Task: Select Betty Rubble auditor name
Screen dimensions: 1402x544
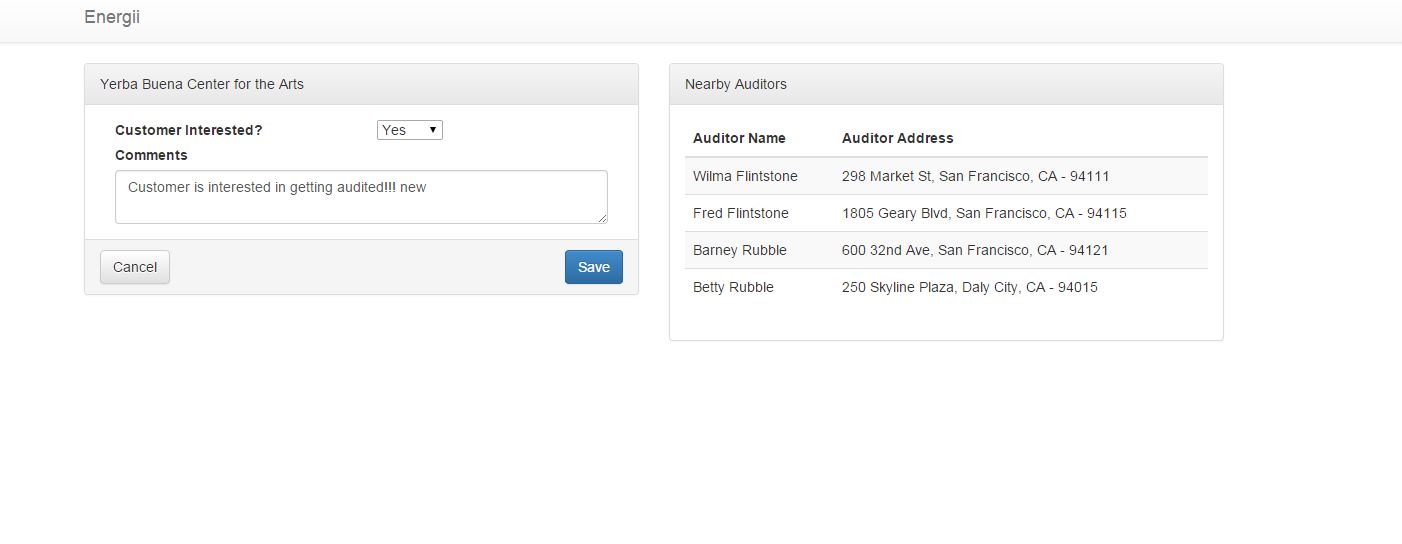Action: click(x=731, y=287)
